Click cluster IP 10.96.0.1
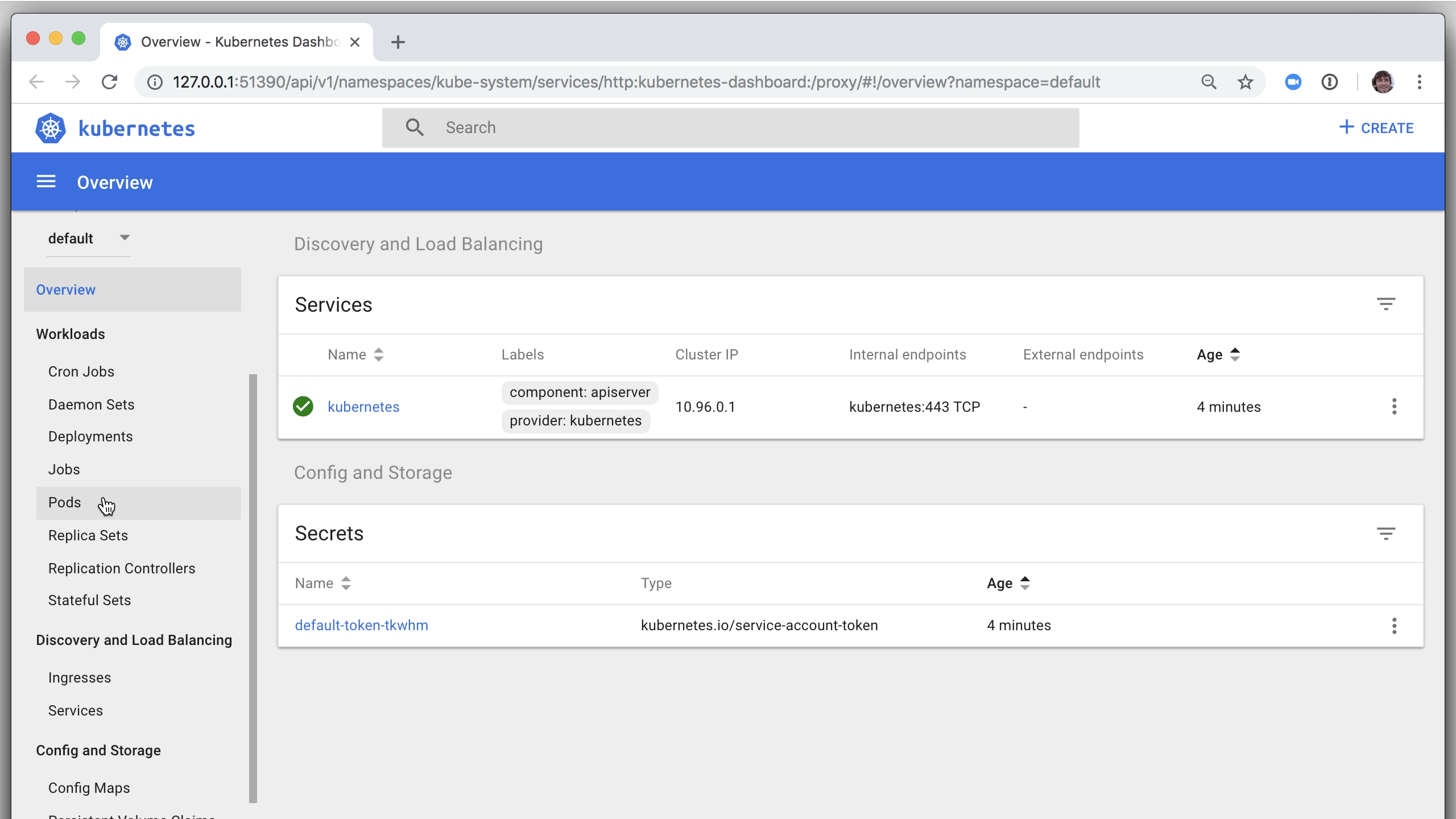The image size is (1456, 819). (x=705, y=407)
